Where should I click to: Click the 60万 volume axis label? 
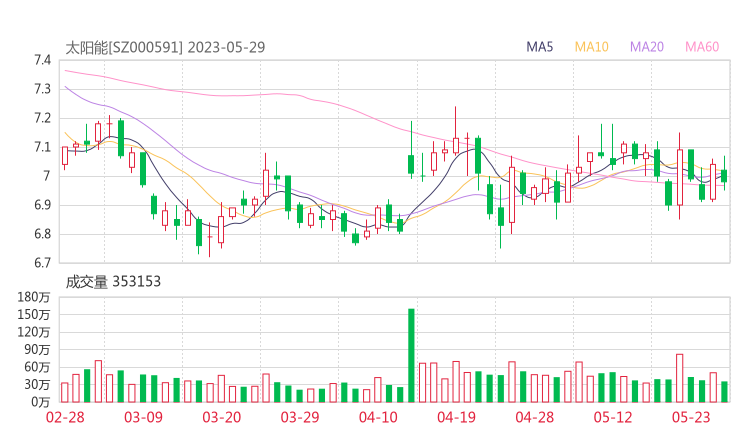click(x=37, y=367)
